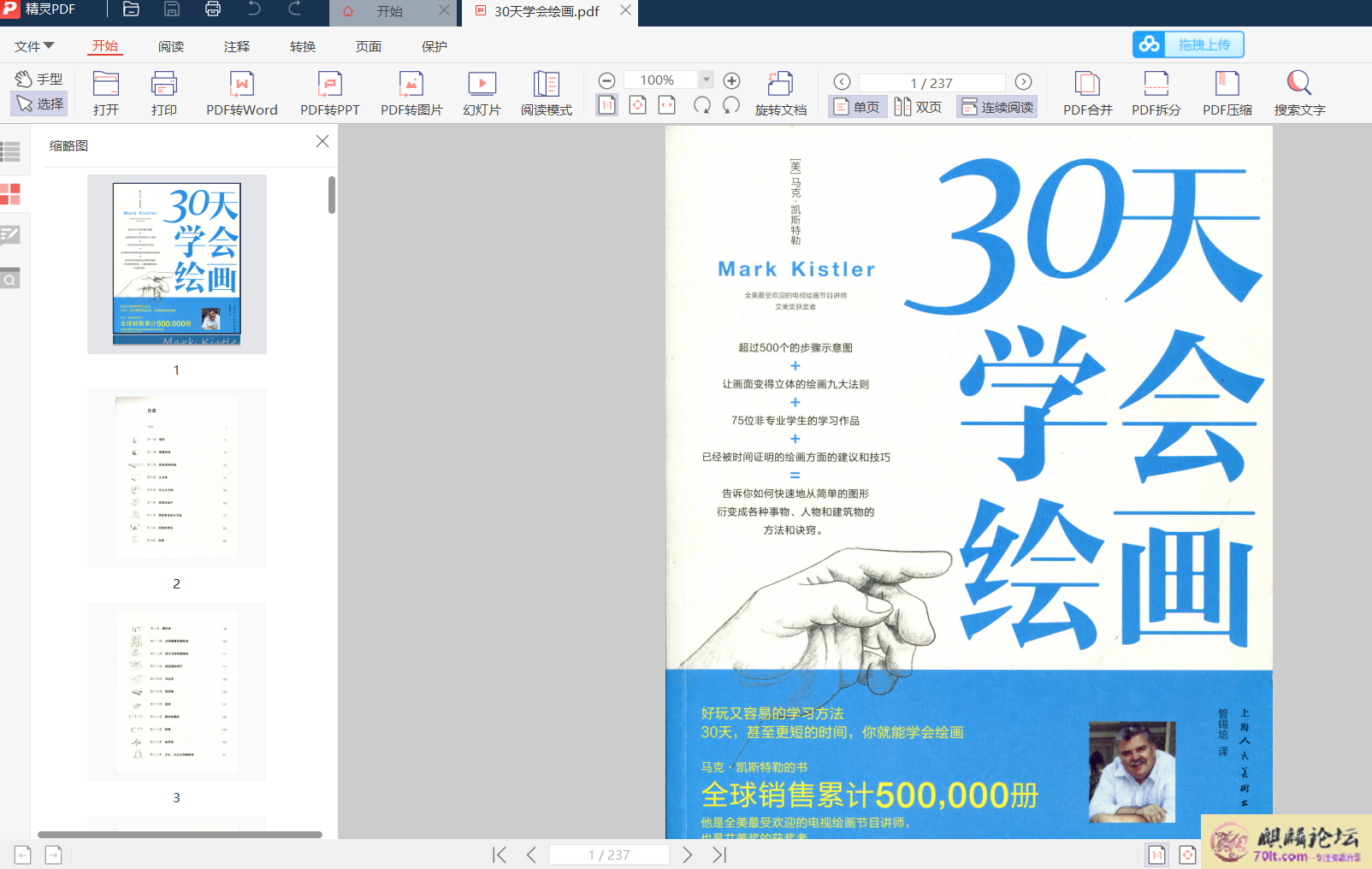Convert with PDF转Word
Image resolution: width=1372 pixels, height=869 pixels.
[x=242, y=93]
